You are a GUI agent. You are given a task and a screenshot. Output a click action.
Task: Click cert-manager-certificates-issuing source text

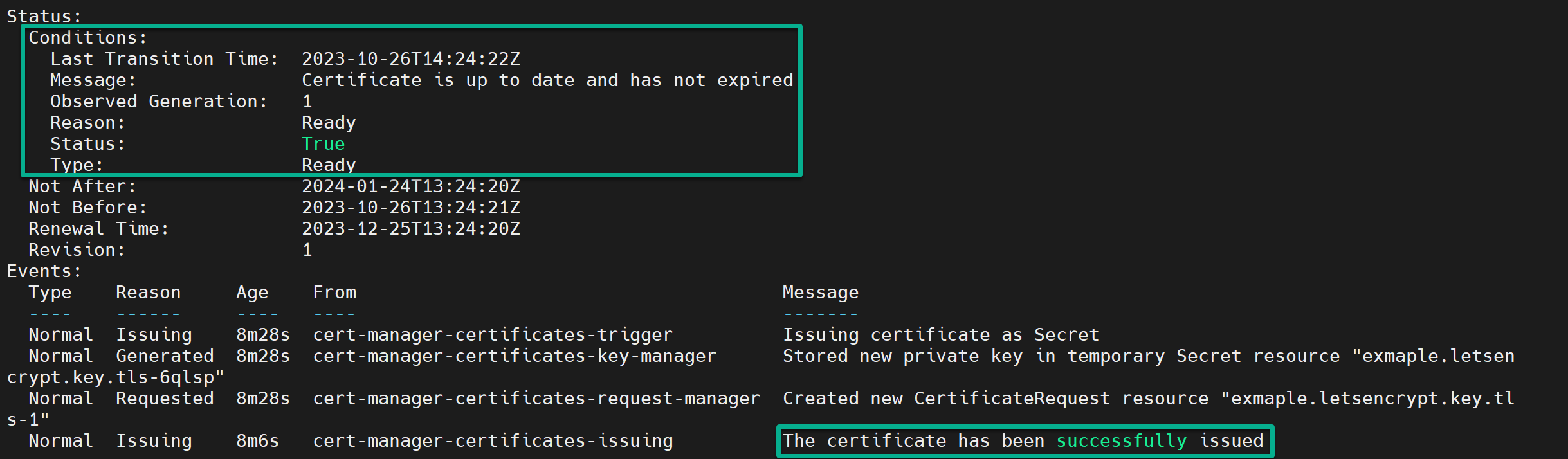click(x=493, y=440)
